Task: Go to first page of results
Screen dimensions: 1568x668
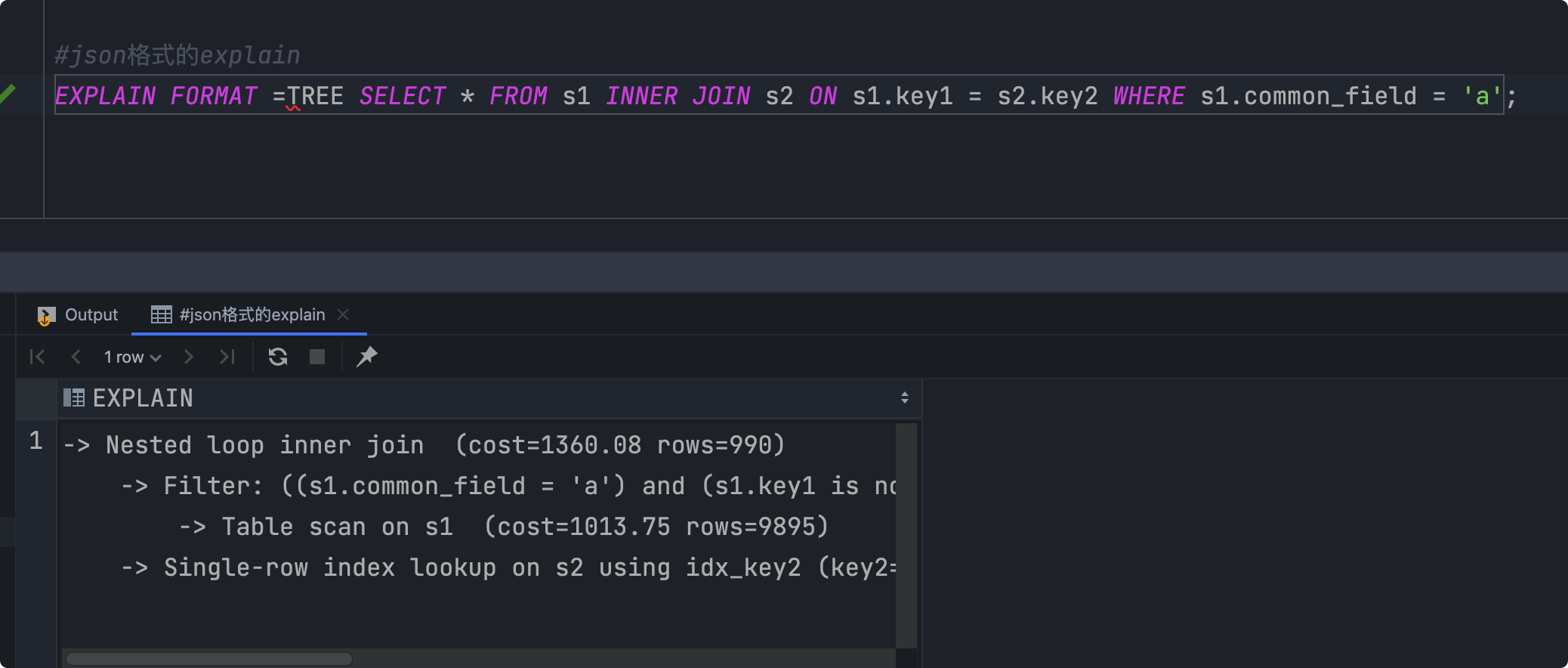Action: tap(37, 357)
